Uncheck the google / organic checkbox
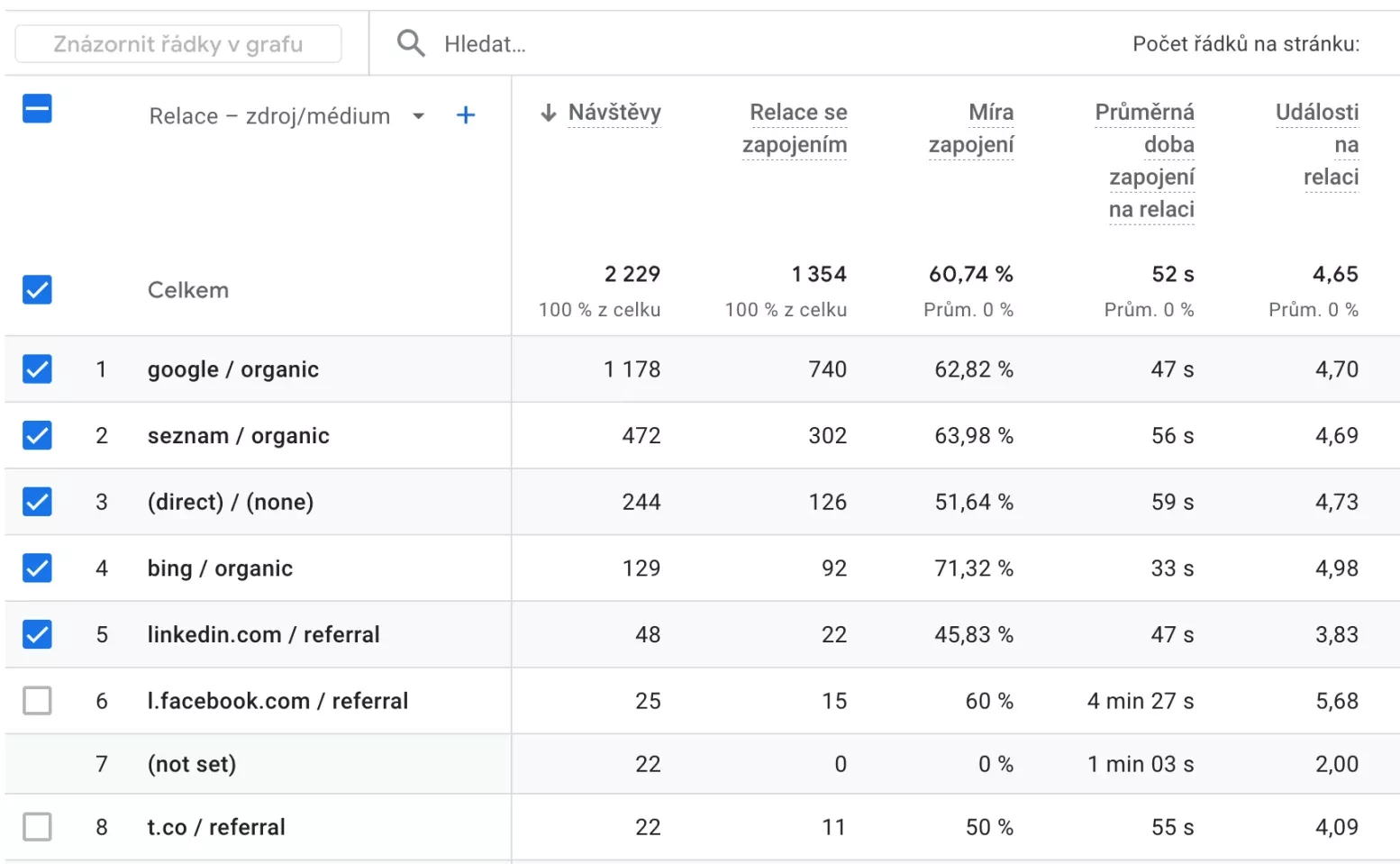The height and width of the screenshot is (864, 1400). coord(37,369)
